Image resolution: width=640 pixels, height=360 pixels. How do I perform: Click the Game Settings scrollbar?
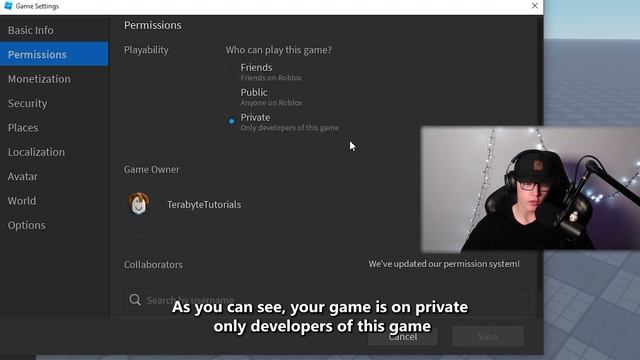pos(540,153)
